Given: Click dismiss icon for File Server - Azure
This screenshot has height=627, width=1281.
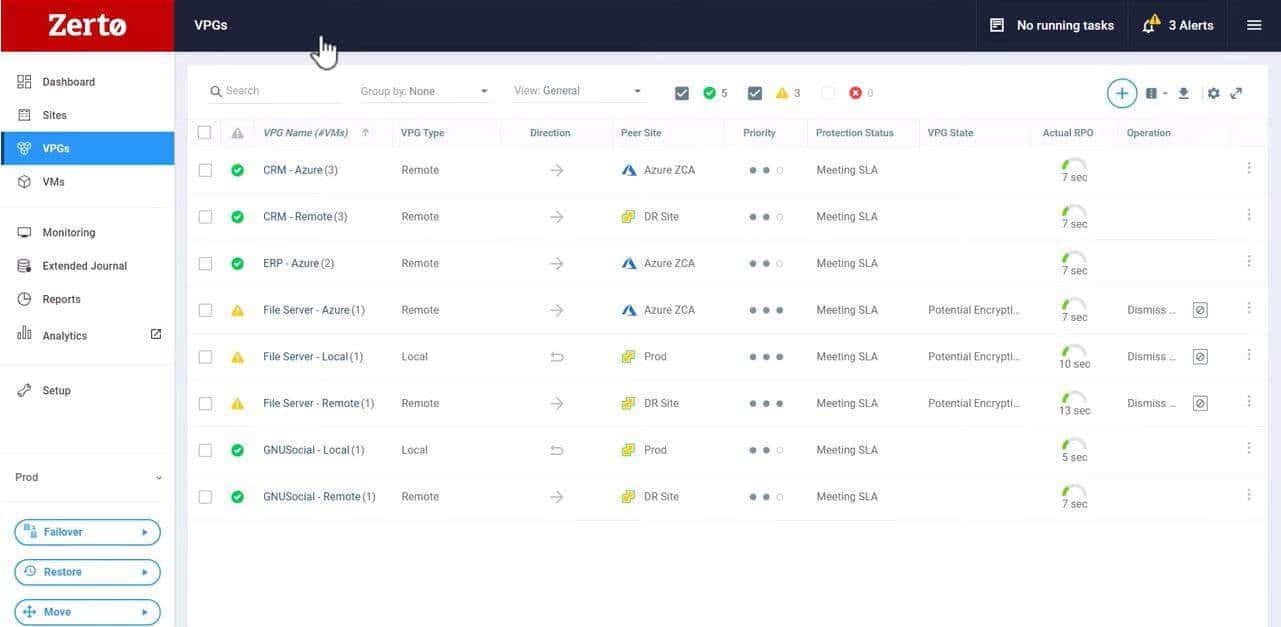Looking at the screenshot, I should 1200,310.
